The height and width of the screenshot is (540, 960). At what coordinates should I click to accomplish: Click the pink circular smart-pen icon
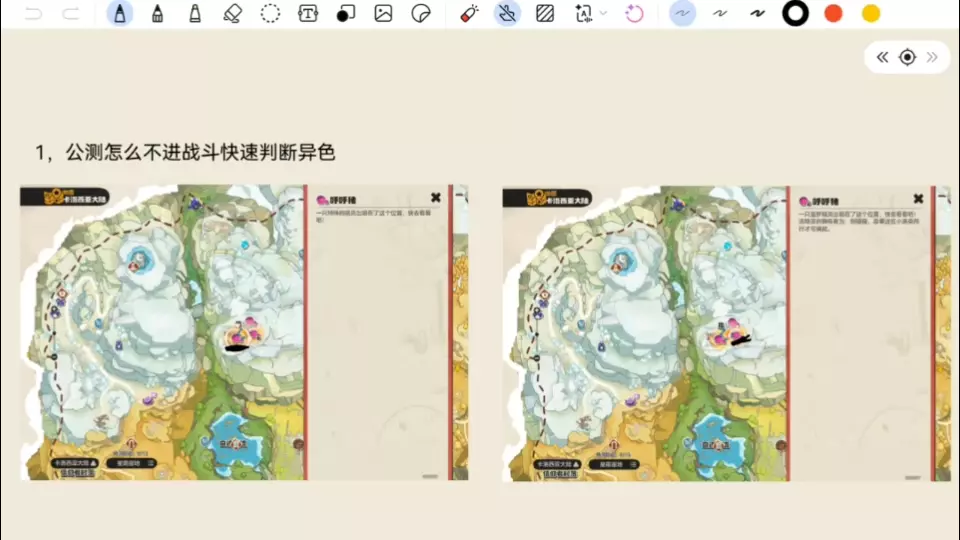634,13
